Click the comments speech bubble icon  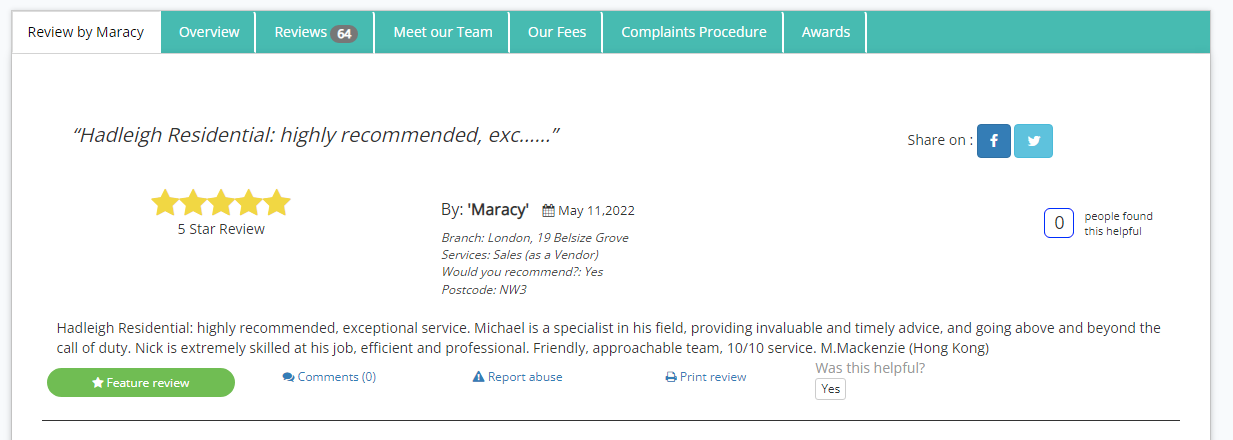point(288,377)
